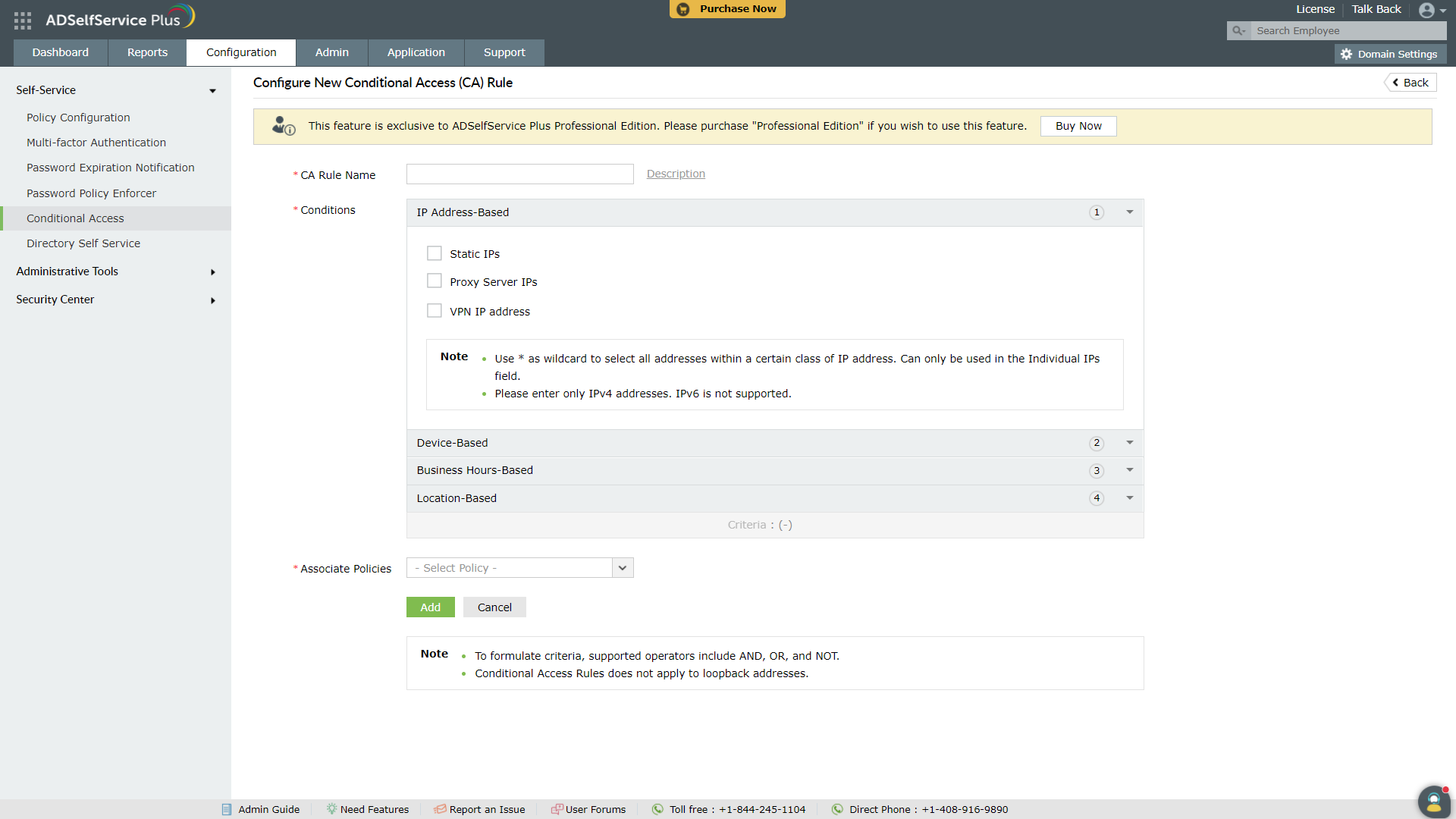This screenshot has height=819, width=1456.
Task: Click the Purchase Now cart icon
Action: click(683, 9)
